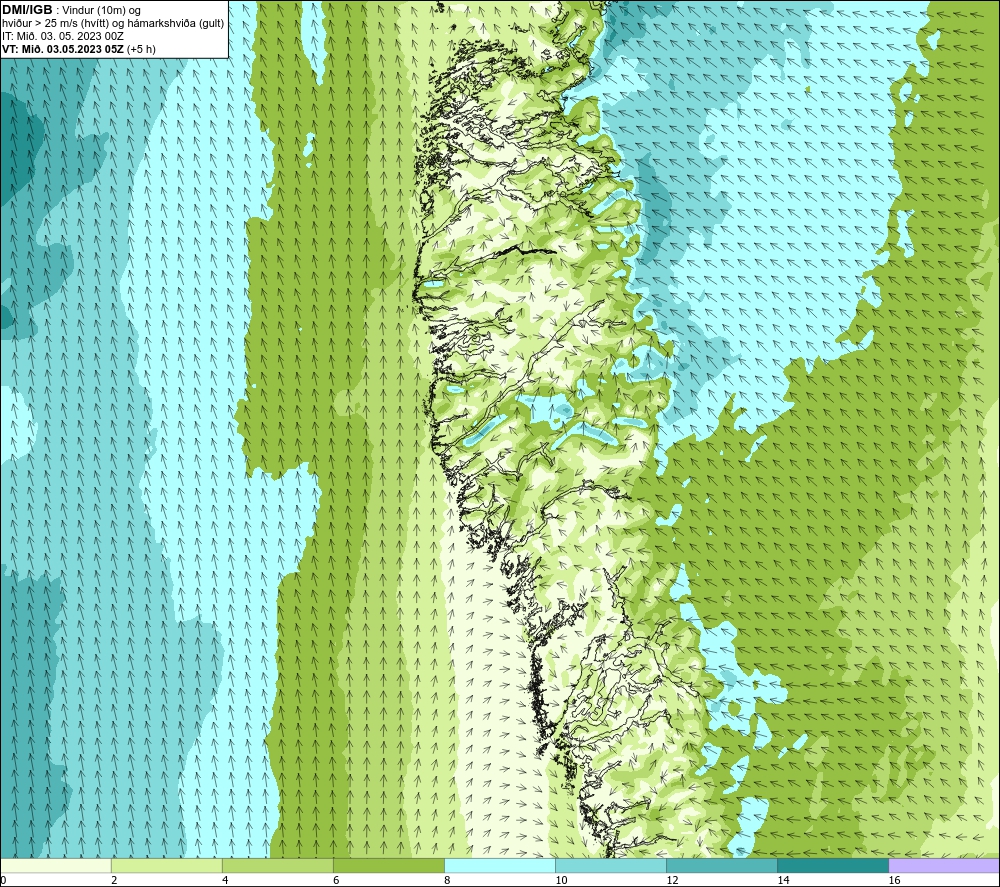
Task: Select the 4–6 green legend swatch
Action: point(277,865)
